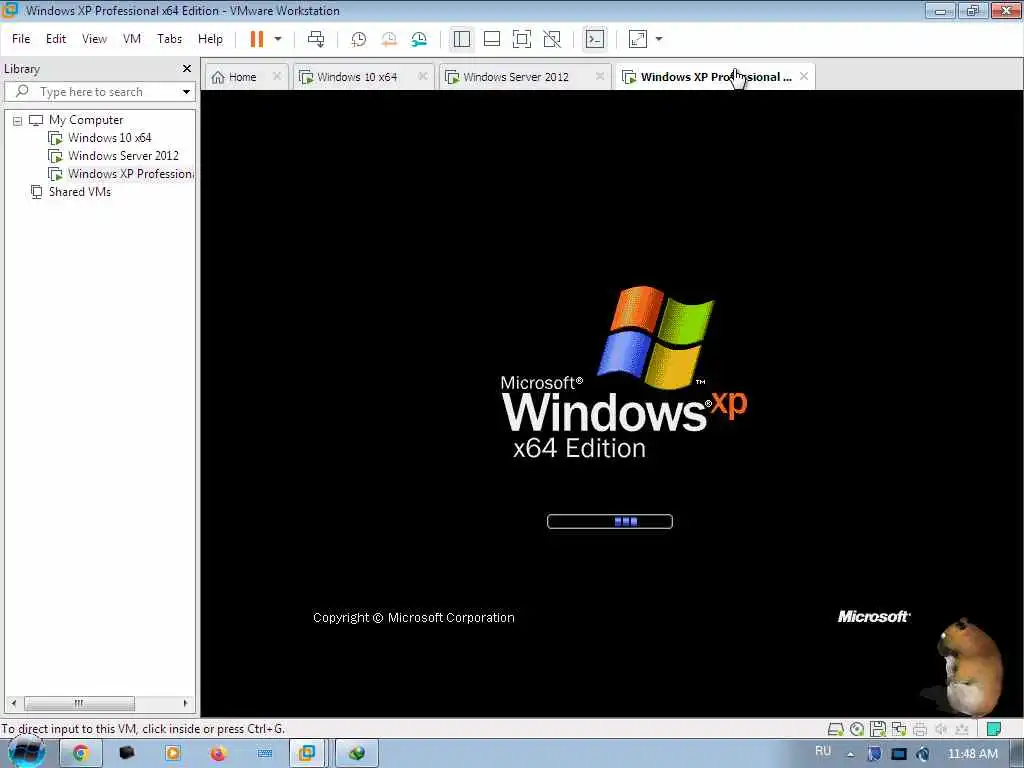
Task: Open the black cube taskbar icon
Action: coord(127,754)
